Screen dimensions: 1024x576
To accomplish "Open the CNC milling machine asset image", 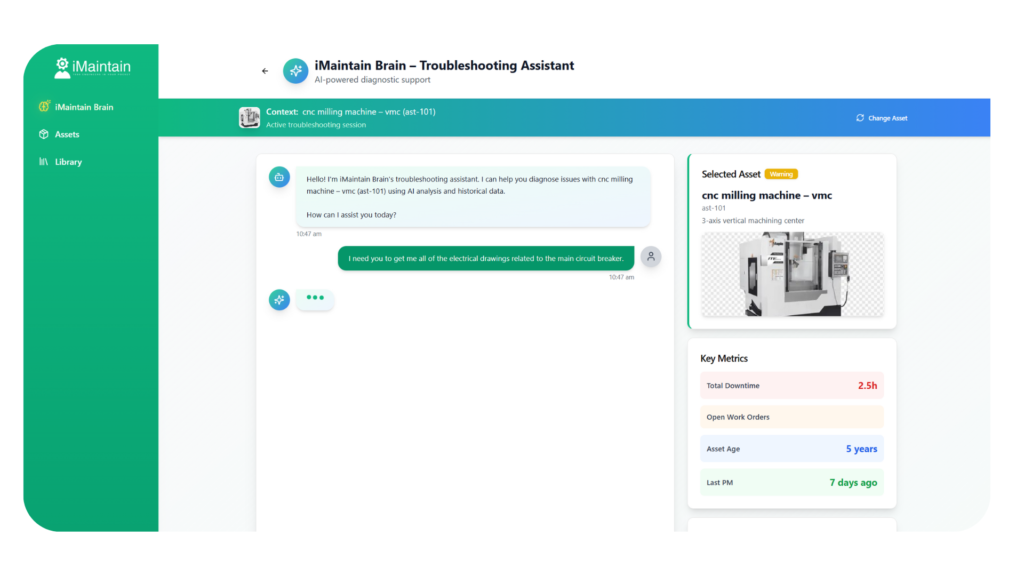I will (x=792, y=274).
